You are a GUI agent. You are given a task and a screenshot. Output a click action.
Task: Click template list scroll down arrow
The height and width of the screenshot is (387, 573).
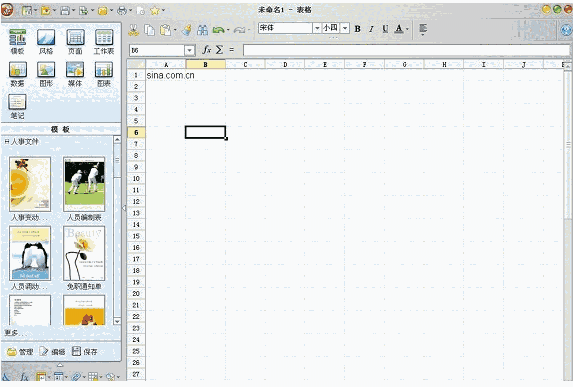117,321
